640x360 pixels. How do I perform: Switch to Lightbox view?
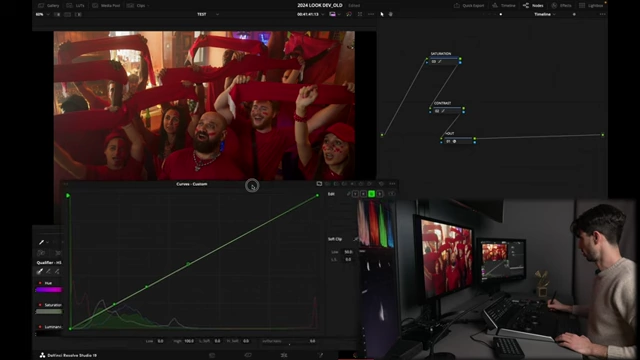tap(591, 5)
